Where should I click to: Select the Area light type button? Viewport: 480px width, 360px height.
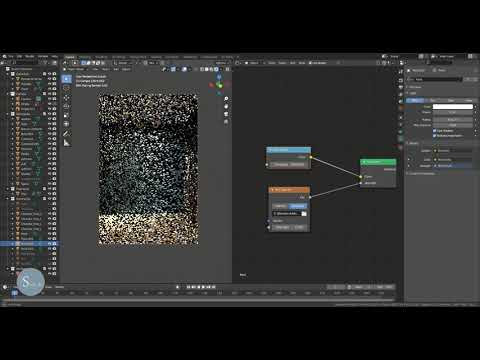click(x=468, y=100)
